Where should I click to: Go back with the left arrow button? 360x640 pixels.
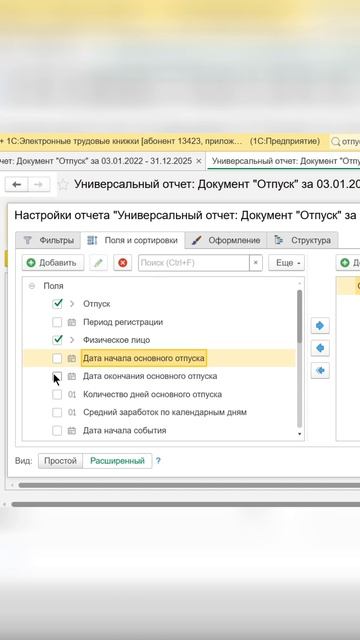click(x=17, y=184)
